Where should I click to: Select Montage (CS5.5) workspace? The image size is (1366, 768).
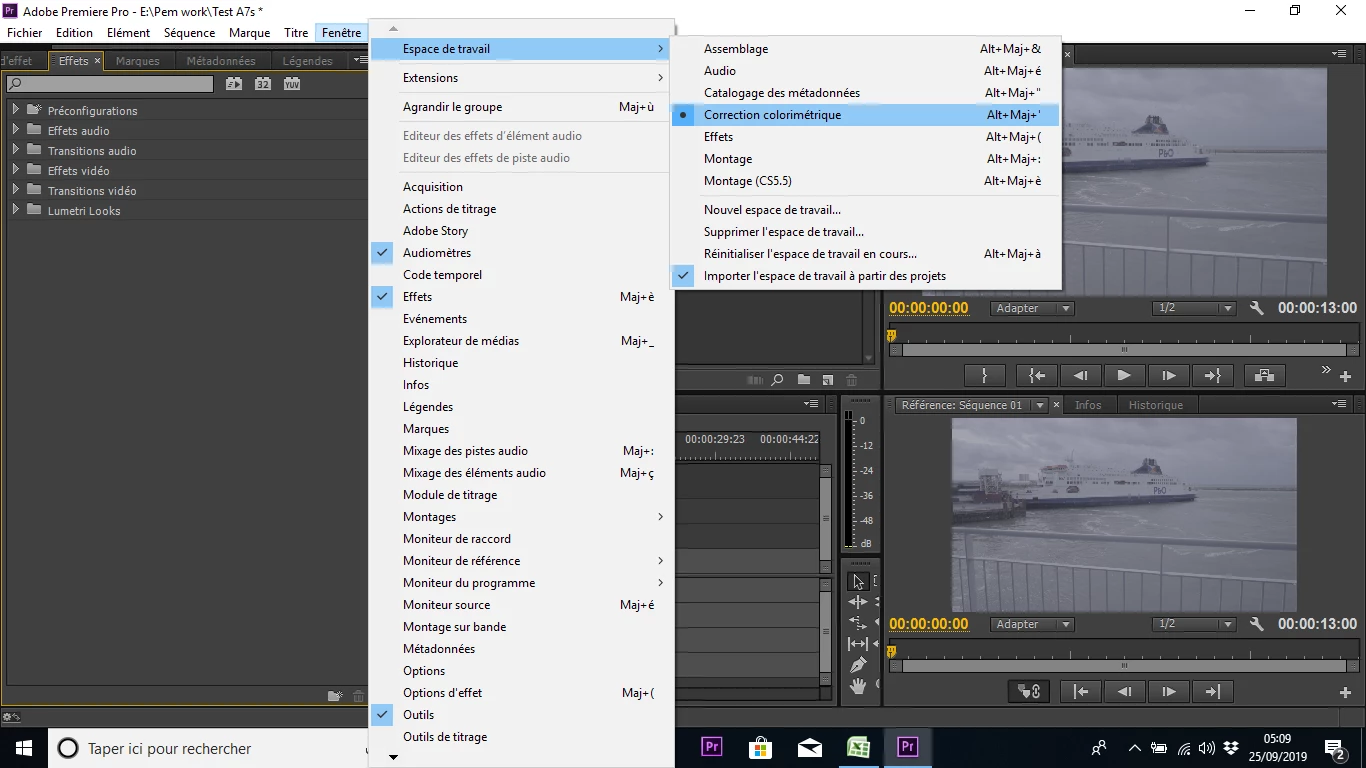pyautogui.click(x=865, y=181)
